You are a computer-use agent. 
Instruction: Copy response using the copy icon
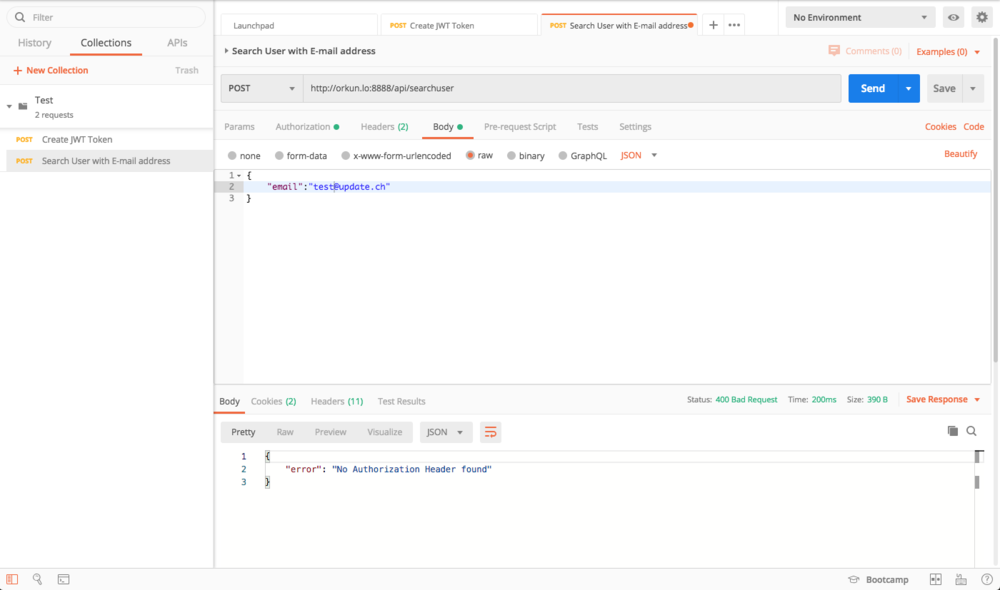(952, 431)
